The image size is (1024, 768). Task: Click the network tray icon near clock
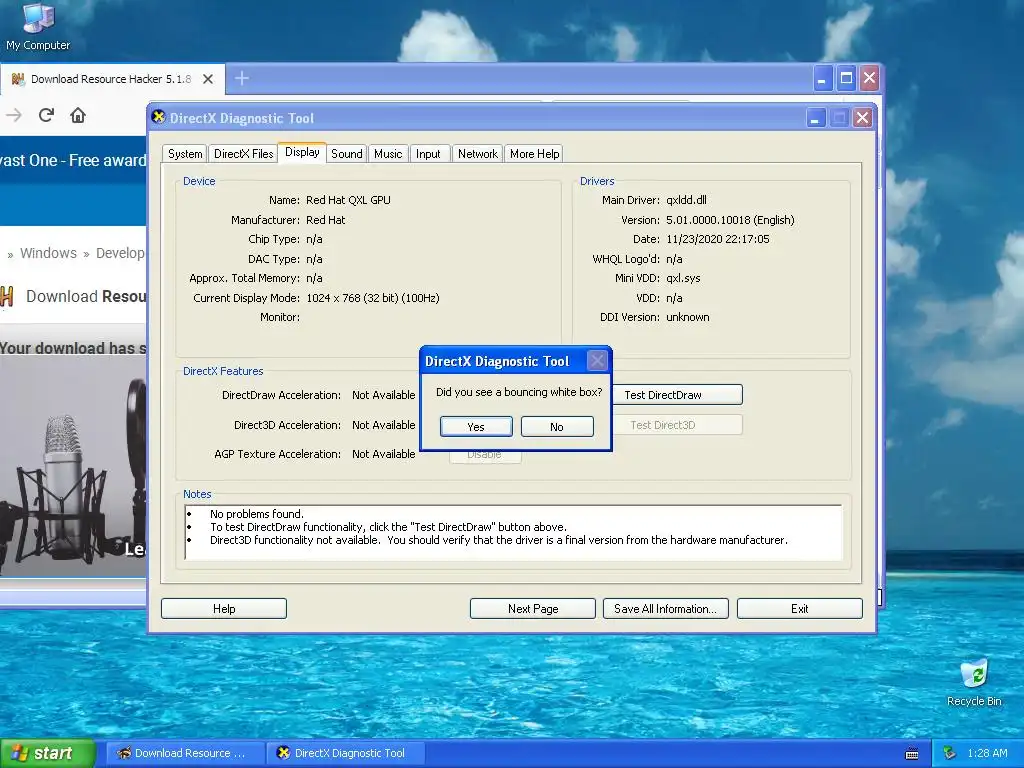(949, 753)
